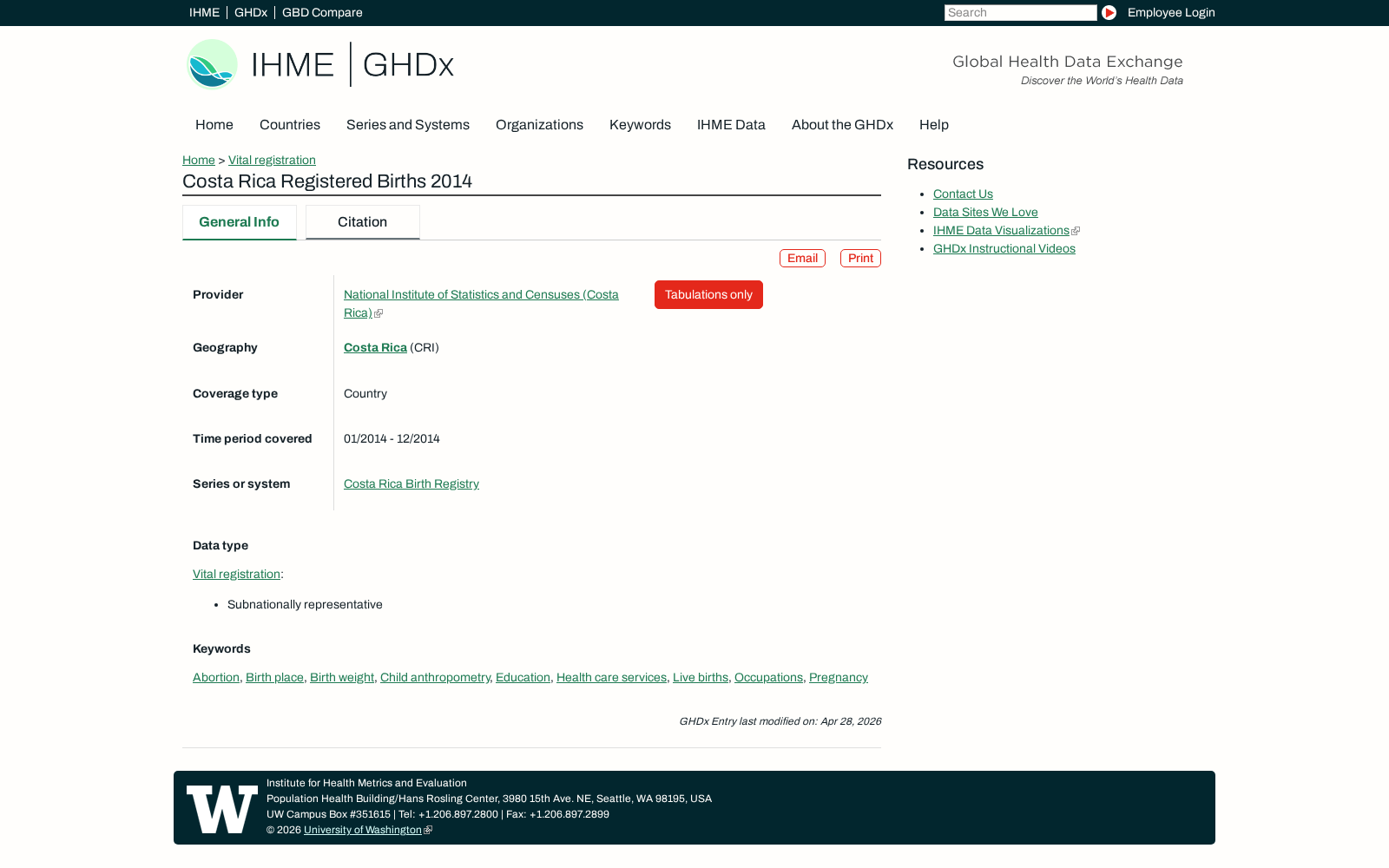Open the National Institute of Statistics and Censuses link
Viewport: 1389px width, 868px height.
pyautogui.click(x=481, y=304)
